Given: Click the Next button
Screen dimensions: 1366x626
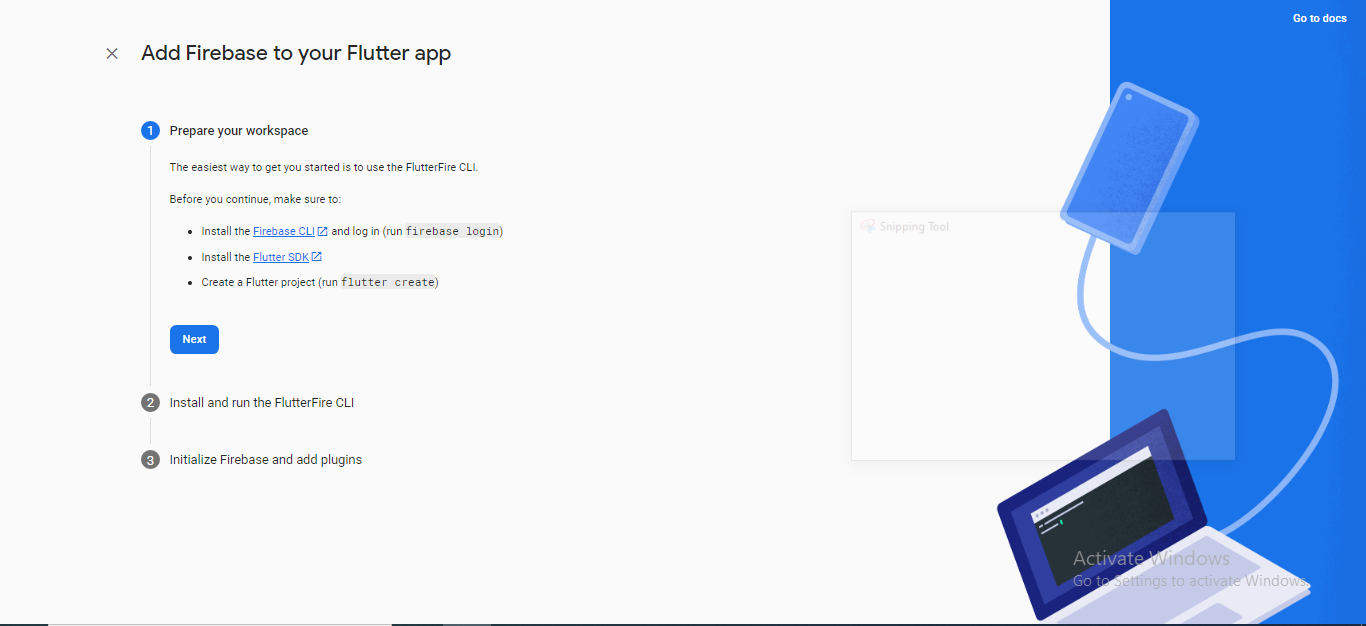Looking at the screenshot, I should pyautogui.click(x=194, y=340).
